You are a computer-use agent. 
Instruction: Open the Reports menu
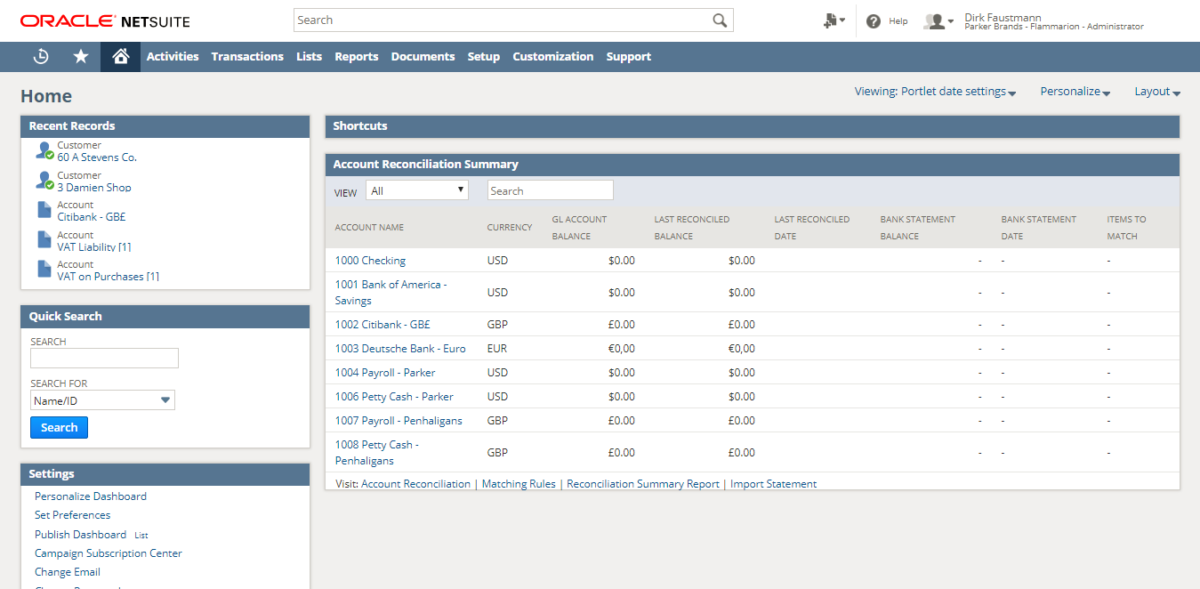[357, 57]
